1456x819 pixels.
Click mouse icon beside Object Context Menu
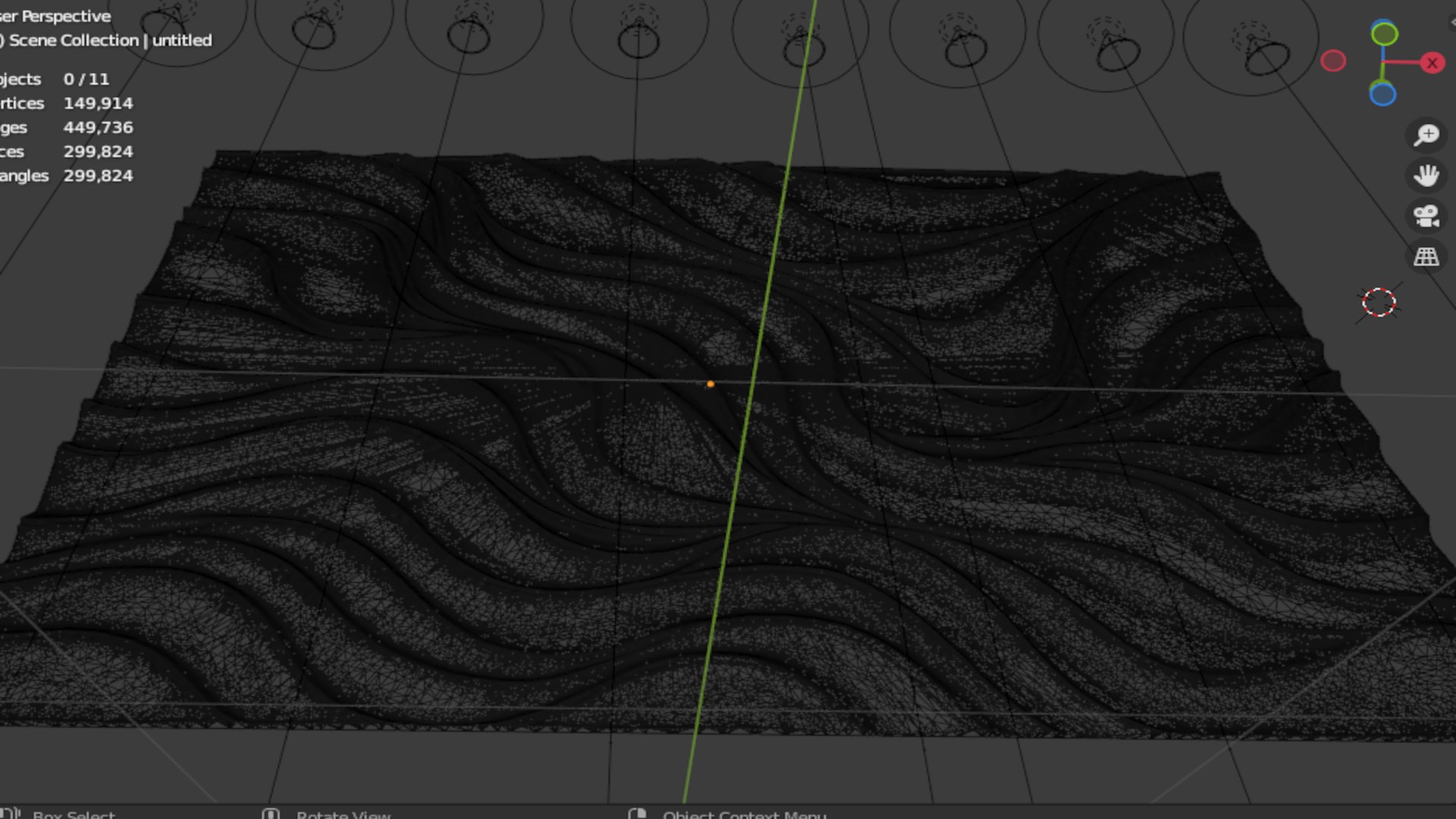637,814
